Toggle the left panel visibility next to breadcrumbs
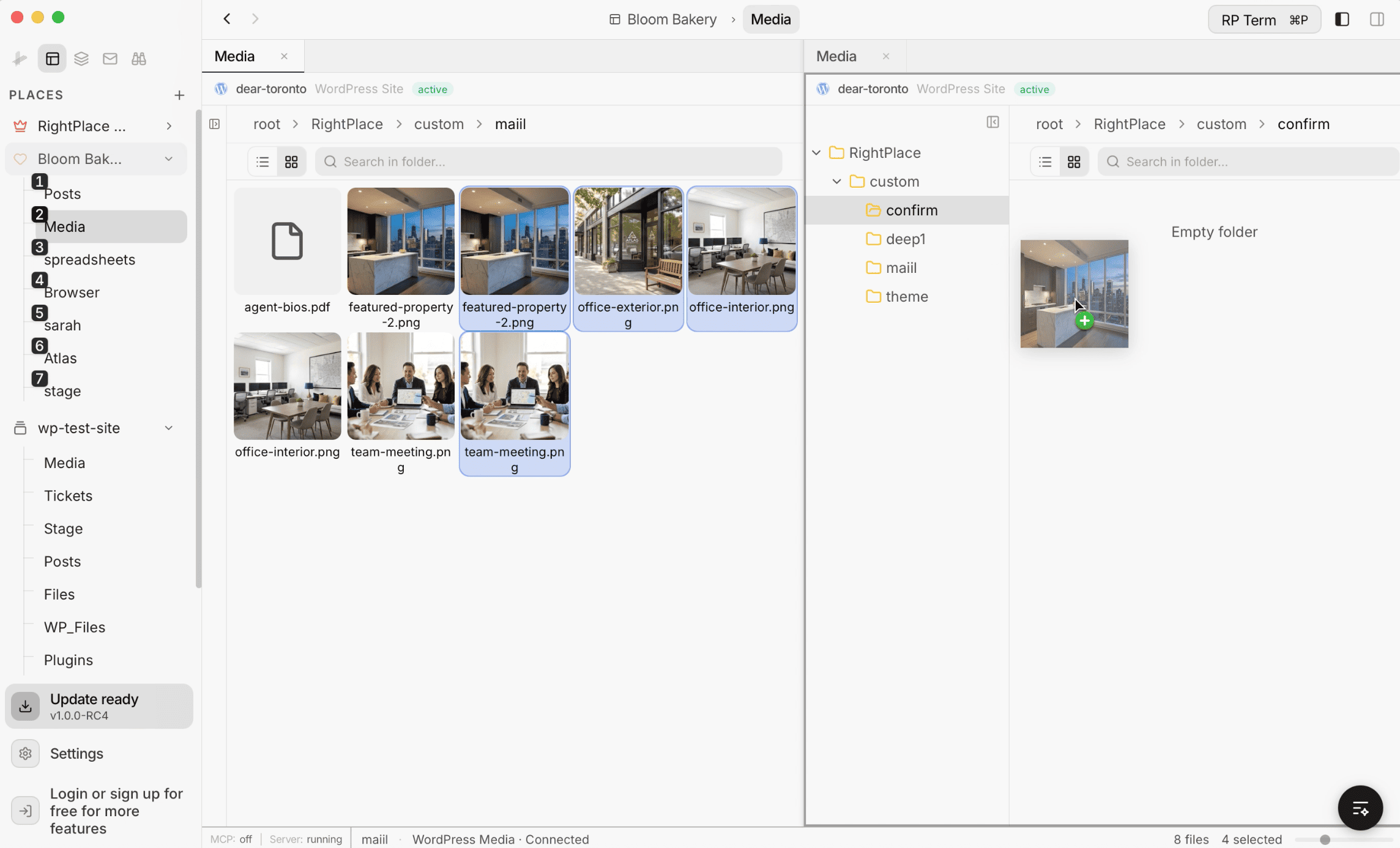Image resolution: width=1400 pixels, height=848 pixels. 215,124
